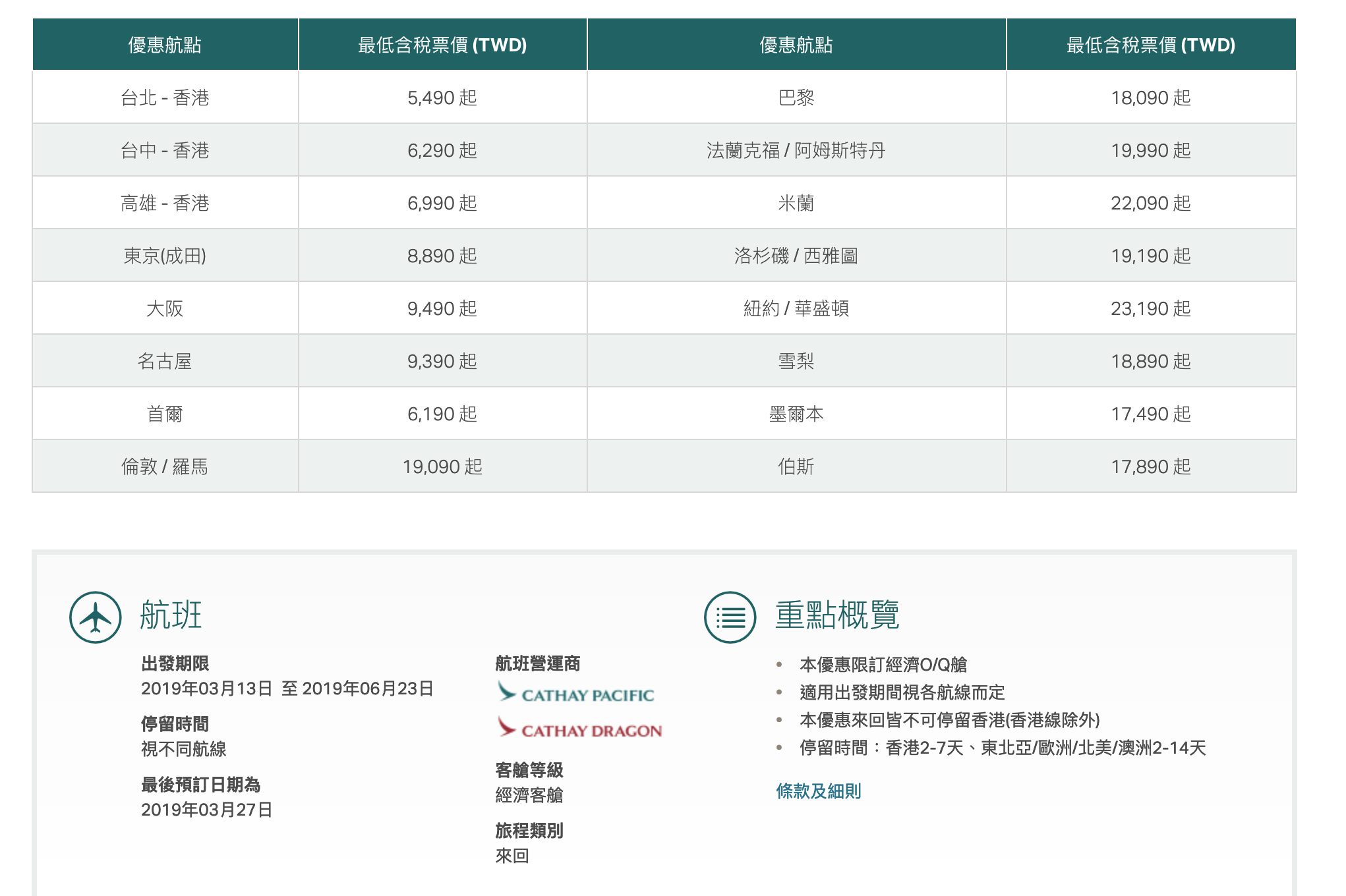This screenshot has width=1346, height=896.
Task: Select the 巴黎 destination cell
Action: pos(796,98)
